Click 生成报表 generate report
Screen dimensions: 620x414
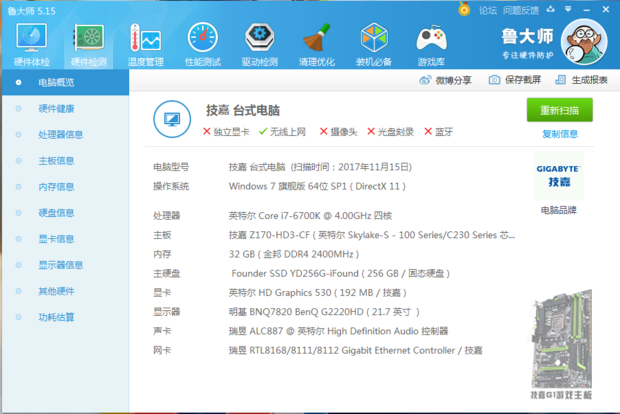(x=581, y=80)
